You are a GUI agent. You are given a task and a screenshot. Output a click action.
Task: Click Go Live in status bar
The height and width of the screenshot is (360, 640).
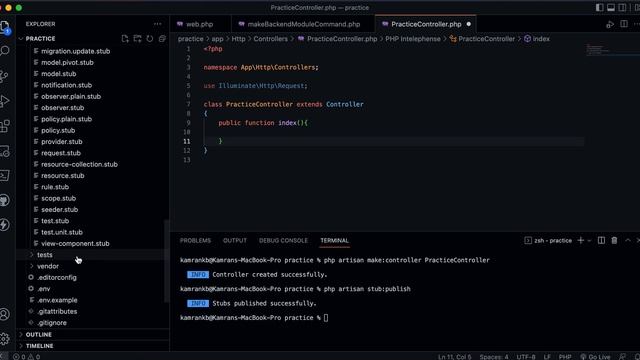coord(595,357)
